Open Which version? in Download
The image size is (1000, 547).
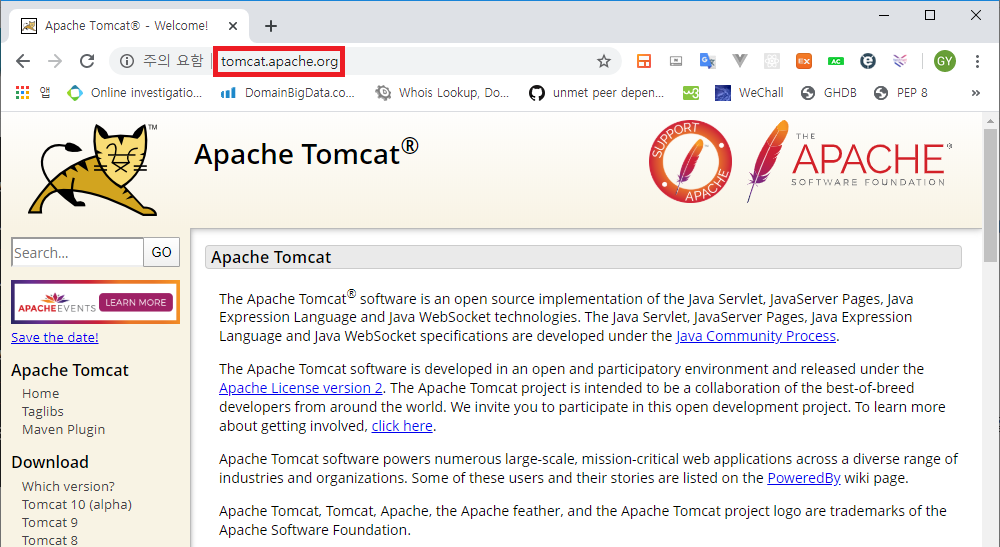(x=68, y=486)
